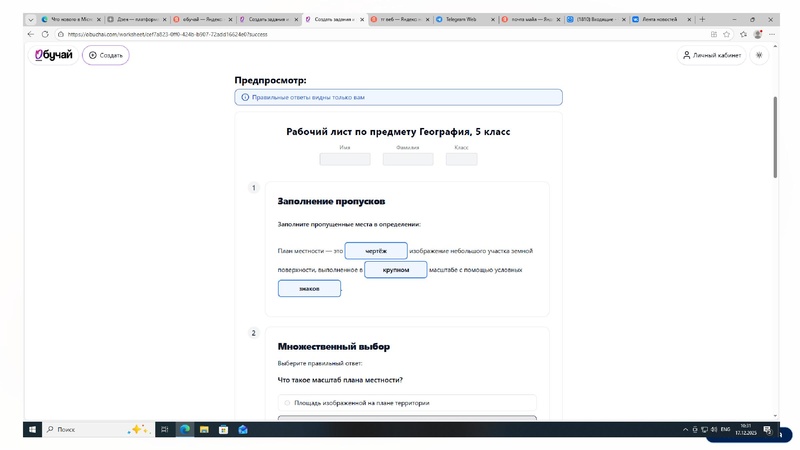This screenshot has width=800, height=450.
Task: Switch to 'Дзен — платформа' tab
Action: tap(137, 19)
